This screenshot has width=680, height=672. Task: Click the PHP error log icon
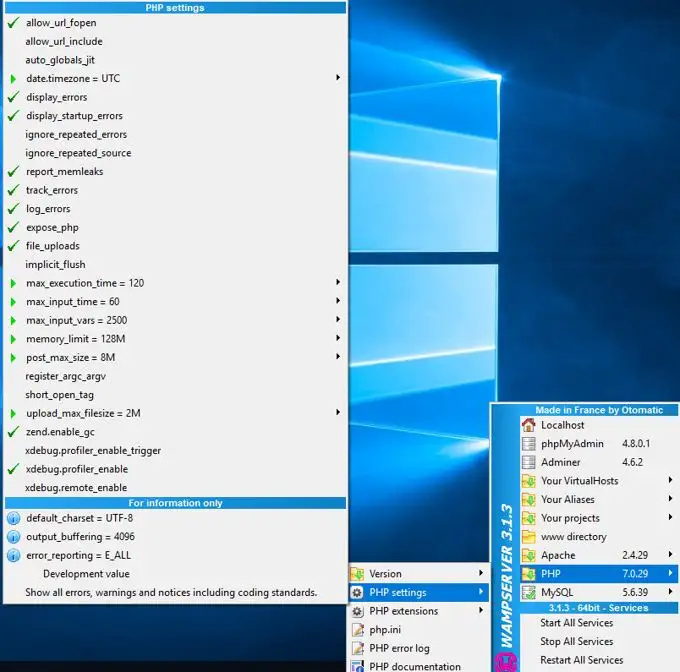tap(357, 648)
